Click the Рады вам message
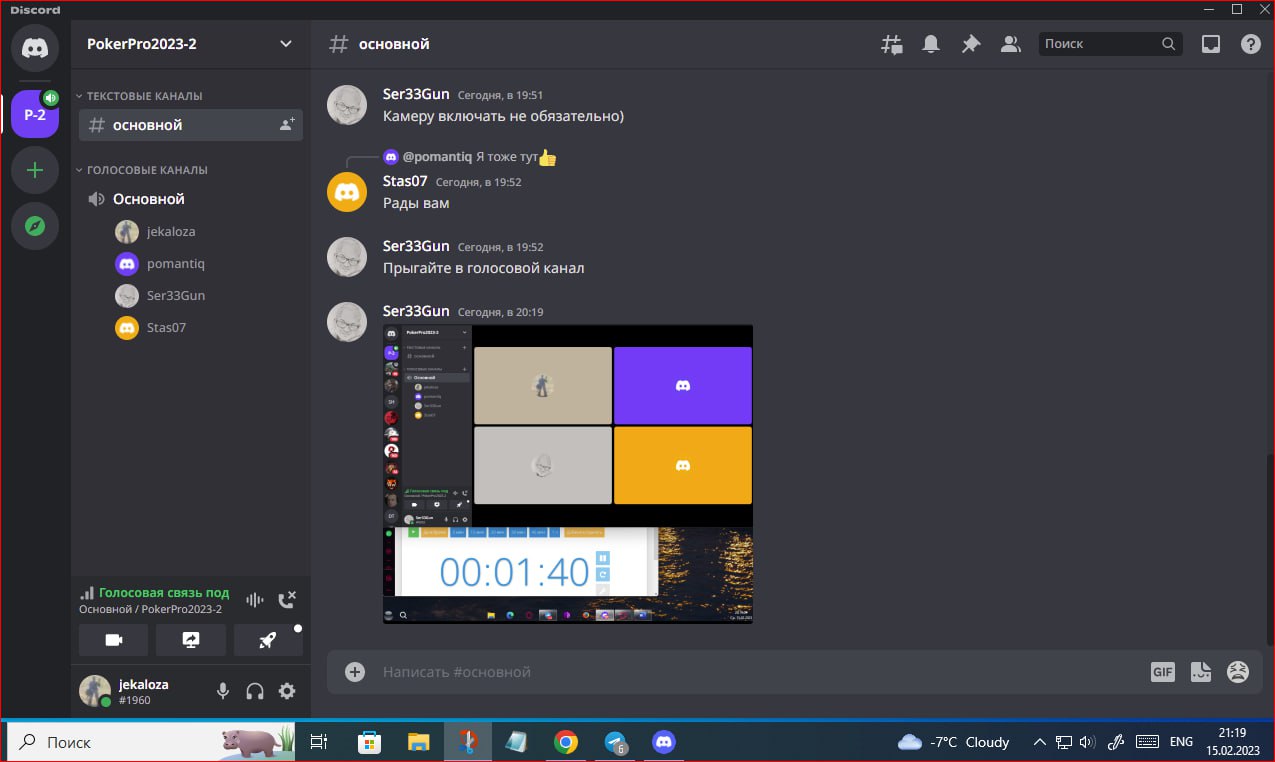 pos(416,203)
